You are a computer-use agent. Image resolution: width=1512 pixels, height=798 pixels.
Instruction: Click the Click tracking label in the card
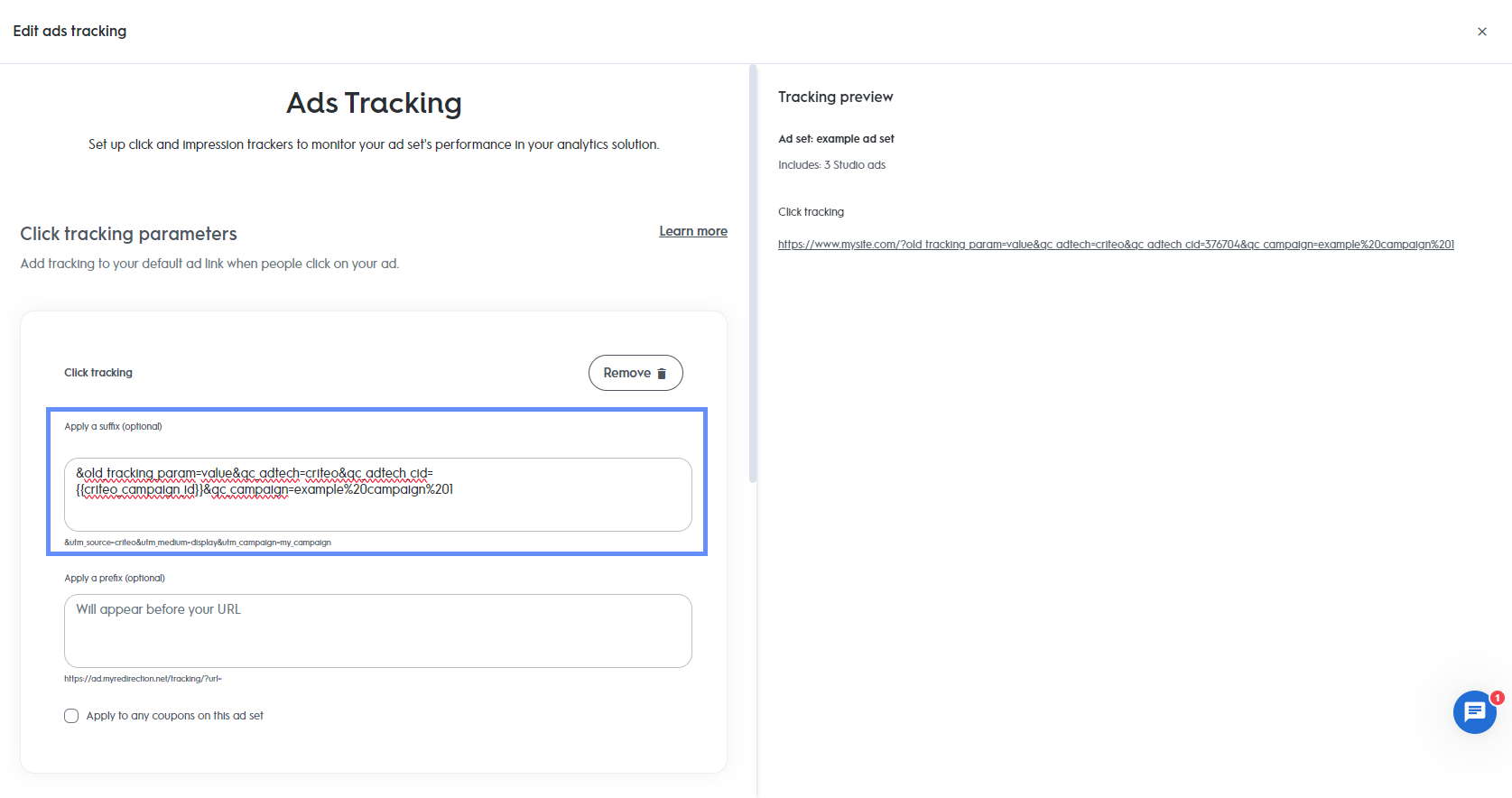click(97, 372)
